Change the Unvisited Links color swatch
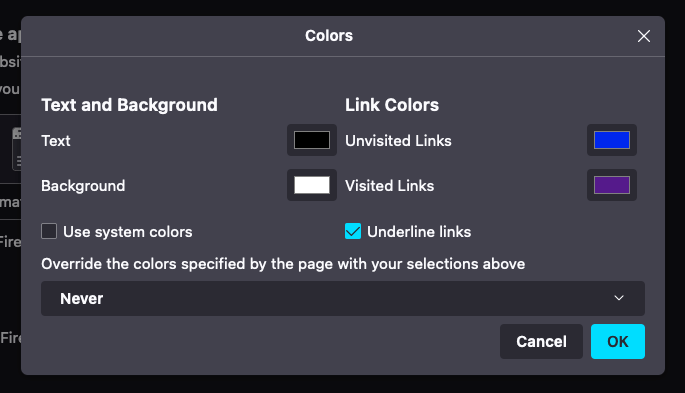This screenshot has height=393, width=685. 612,140
